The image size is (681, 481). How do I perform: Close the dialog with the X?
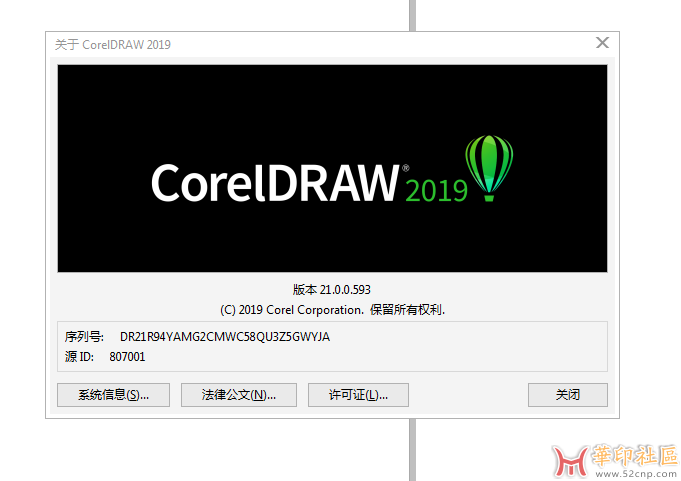602,43
